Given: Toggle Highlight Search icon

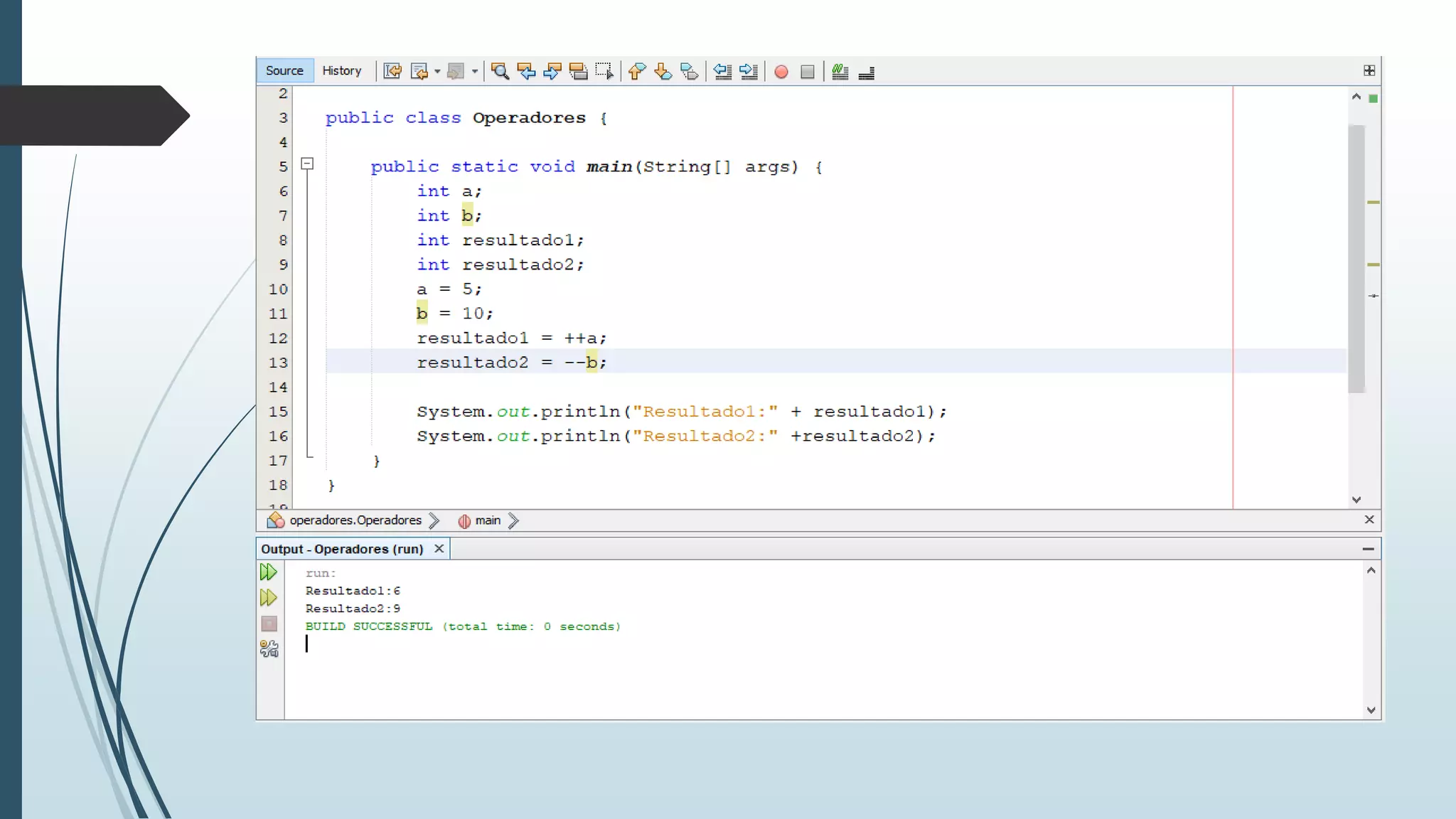Looking at the screenshot, I should pyautogui.click(x=578, y=71).
